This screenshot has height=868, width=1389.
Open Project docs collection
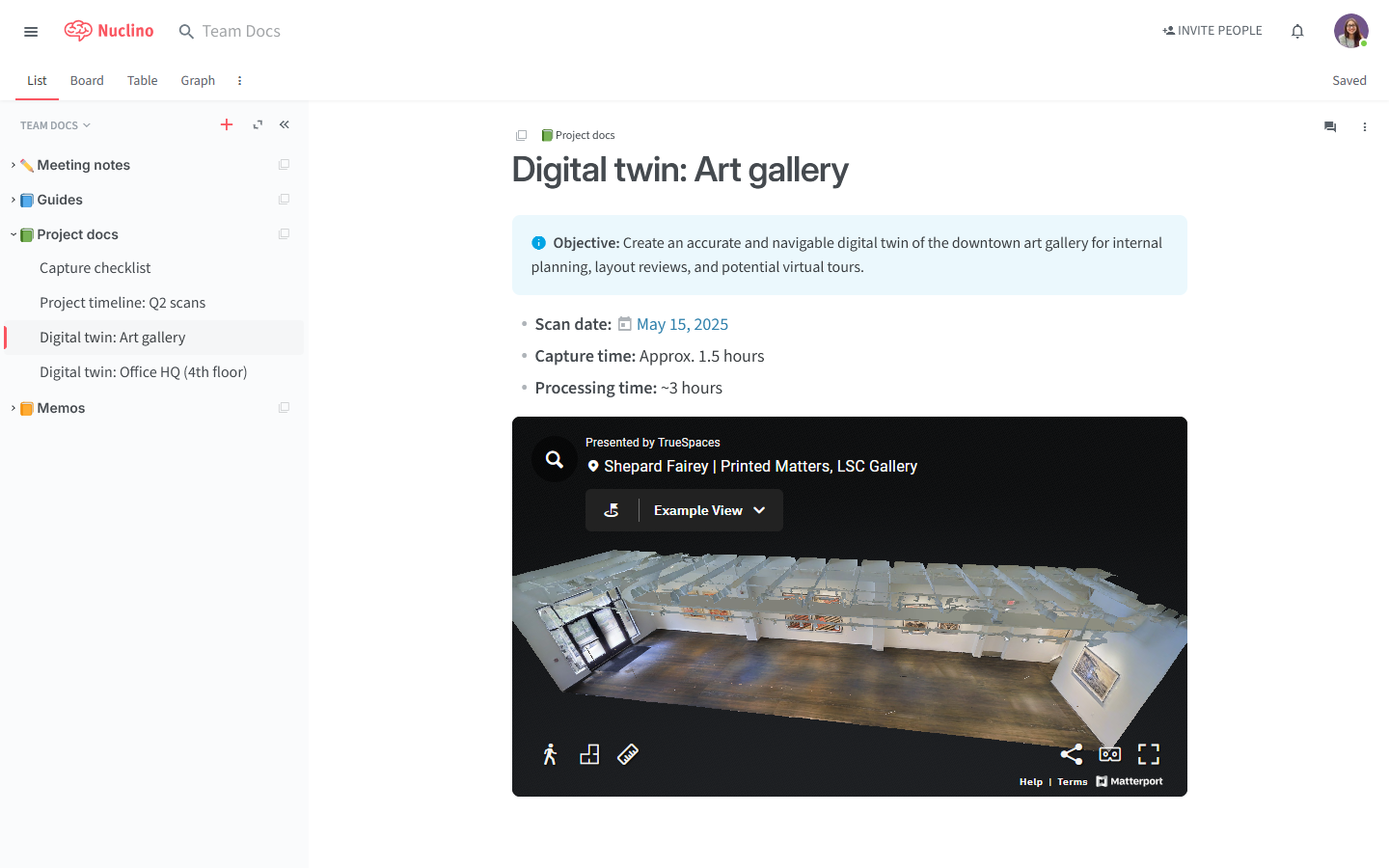[x=77, y=234]
